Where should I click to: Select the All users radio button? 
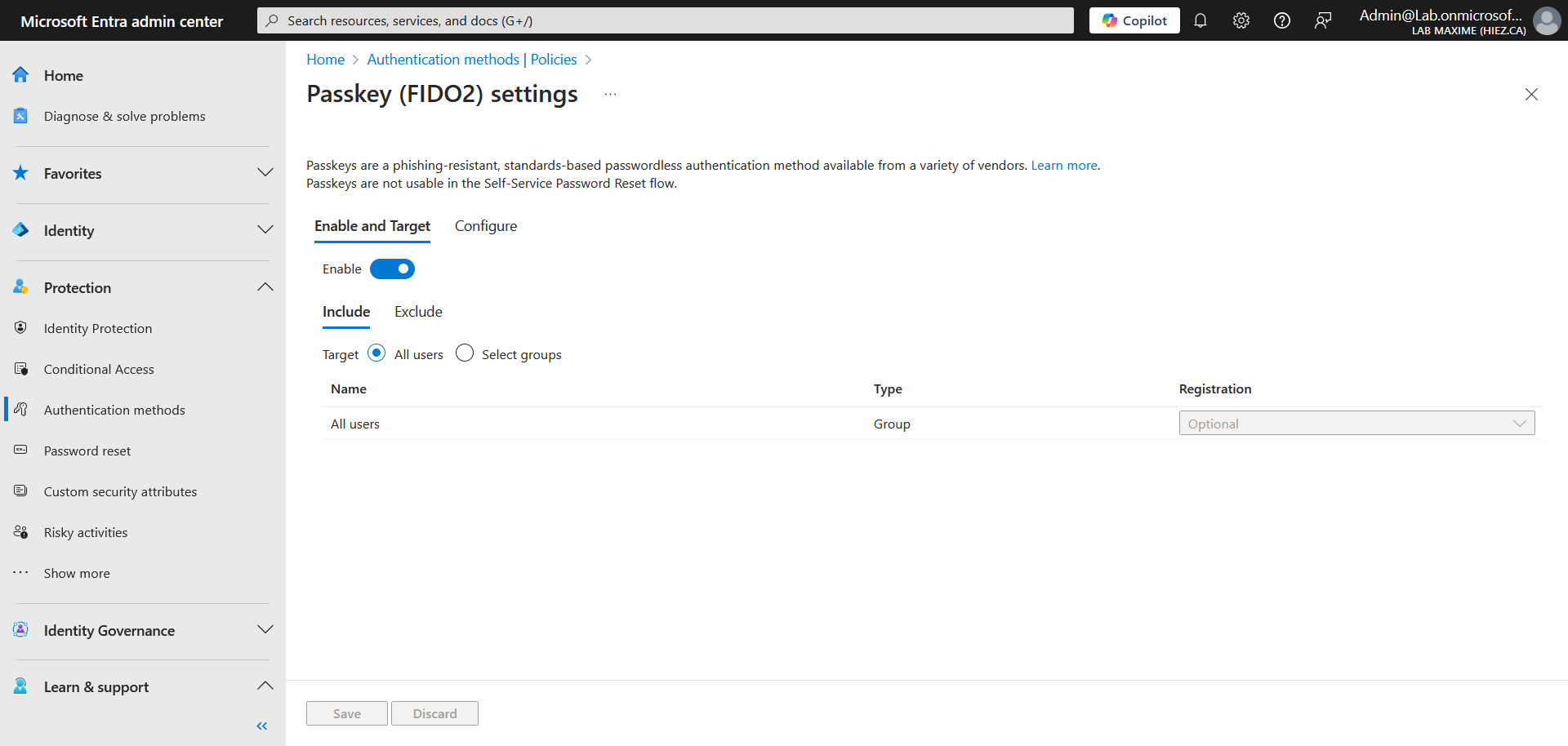coord(376,353)
